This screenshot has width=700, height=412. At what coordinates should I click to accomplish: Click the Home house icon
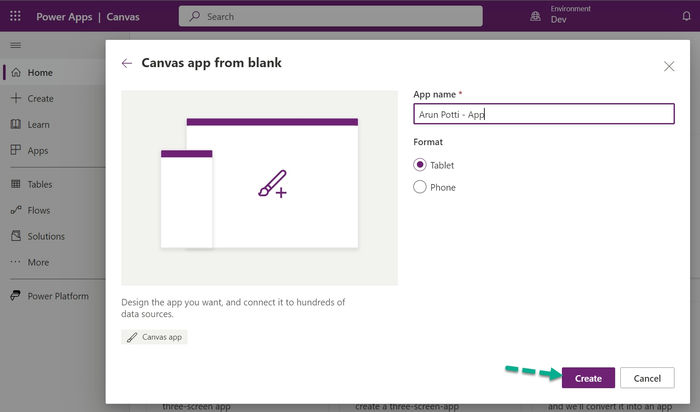[16, 72]
